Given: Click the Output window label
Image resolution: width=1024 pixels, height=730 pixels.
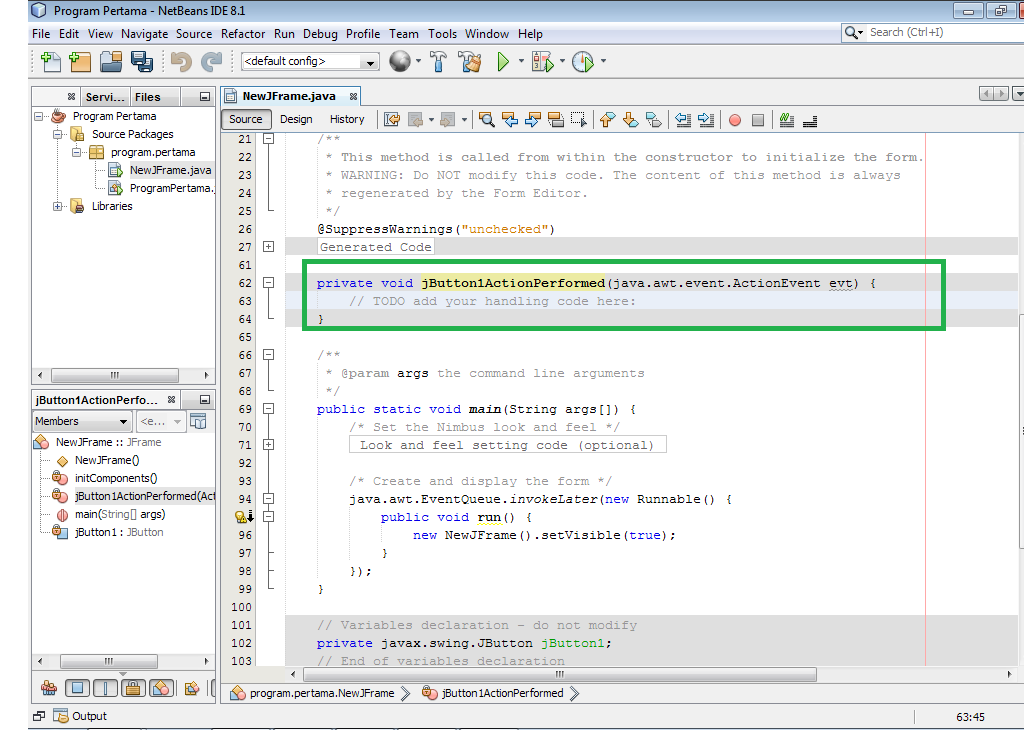Looking at the screenshot, I should (x=88, y=716).
